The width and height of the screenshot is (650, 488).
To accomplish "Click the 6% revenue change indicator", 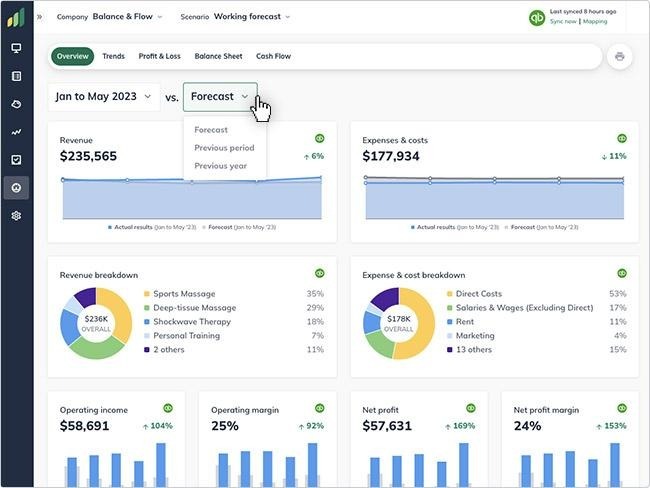I will 314,156.
